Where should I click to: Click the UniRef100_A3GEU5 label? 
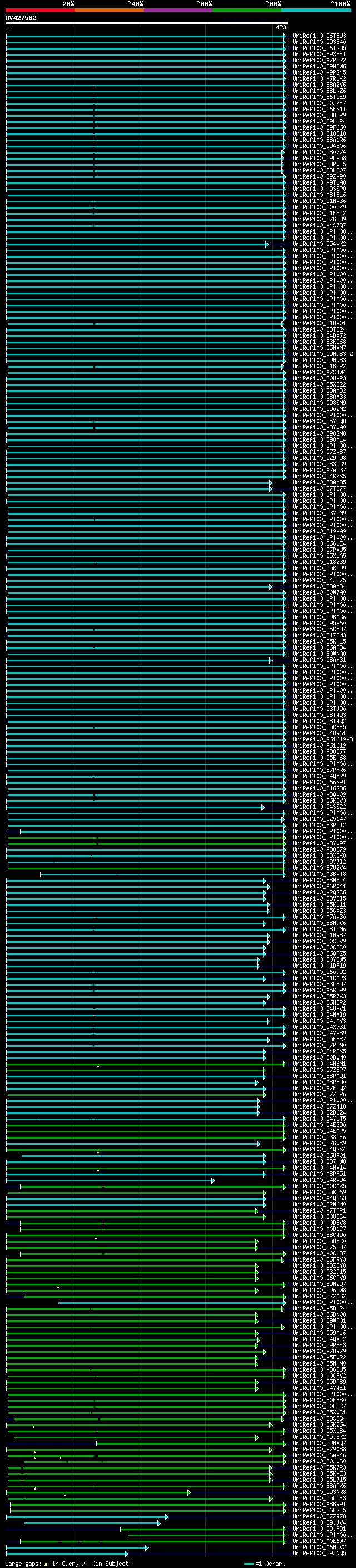pyautogui.click(x=319, y=1370)
